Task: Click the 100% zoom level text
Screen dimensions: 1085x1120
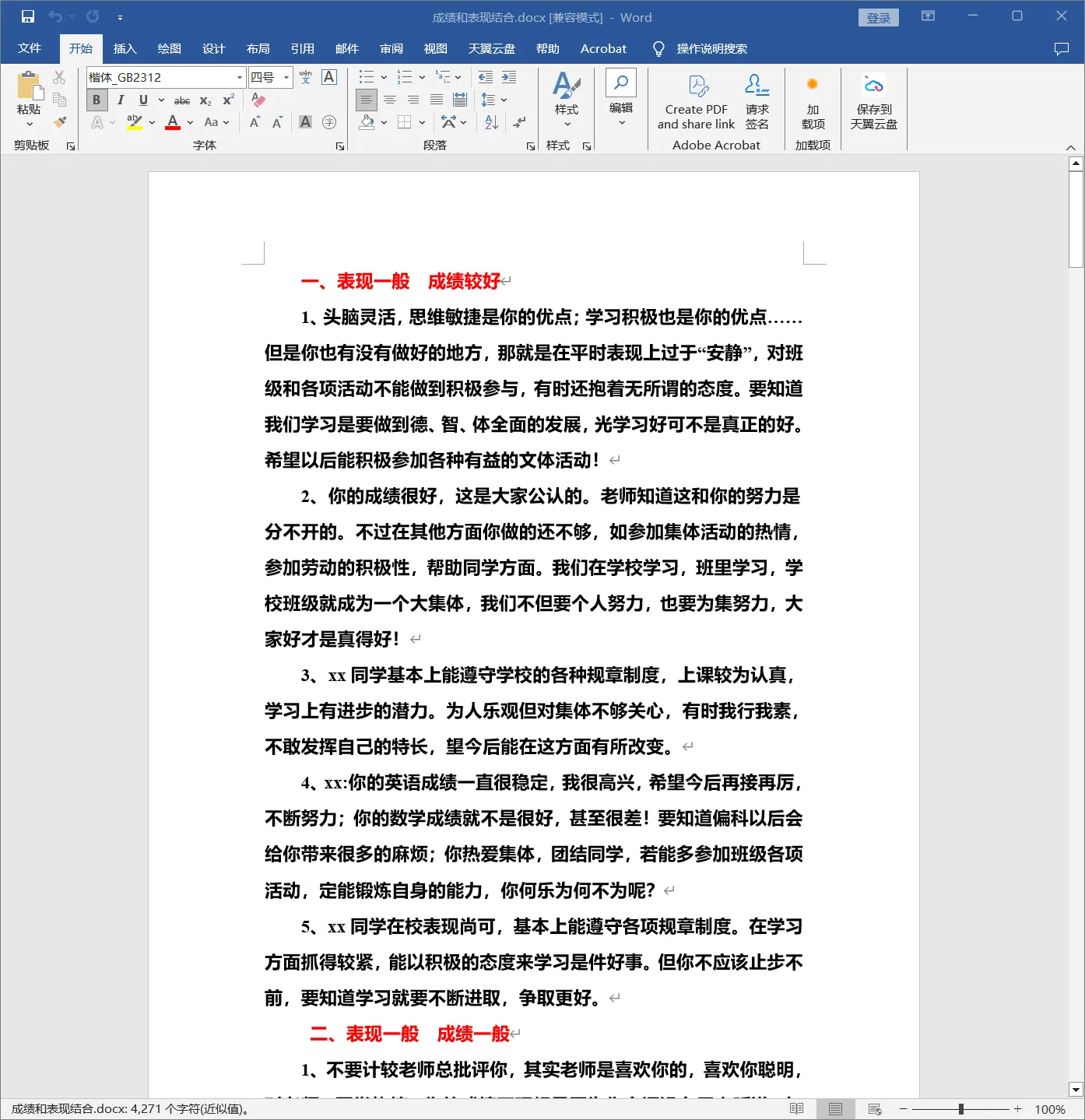Action: coord(1050,1109)
